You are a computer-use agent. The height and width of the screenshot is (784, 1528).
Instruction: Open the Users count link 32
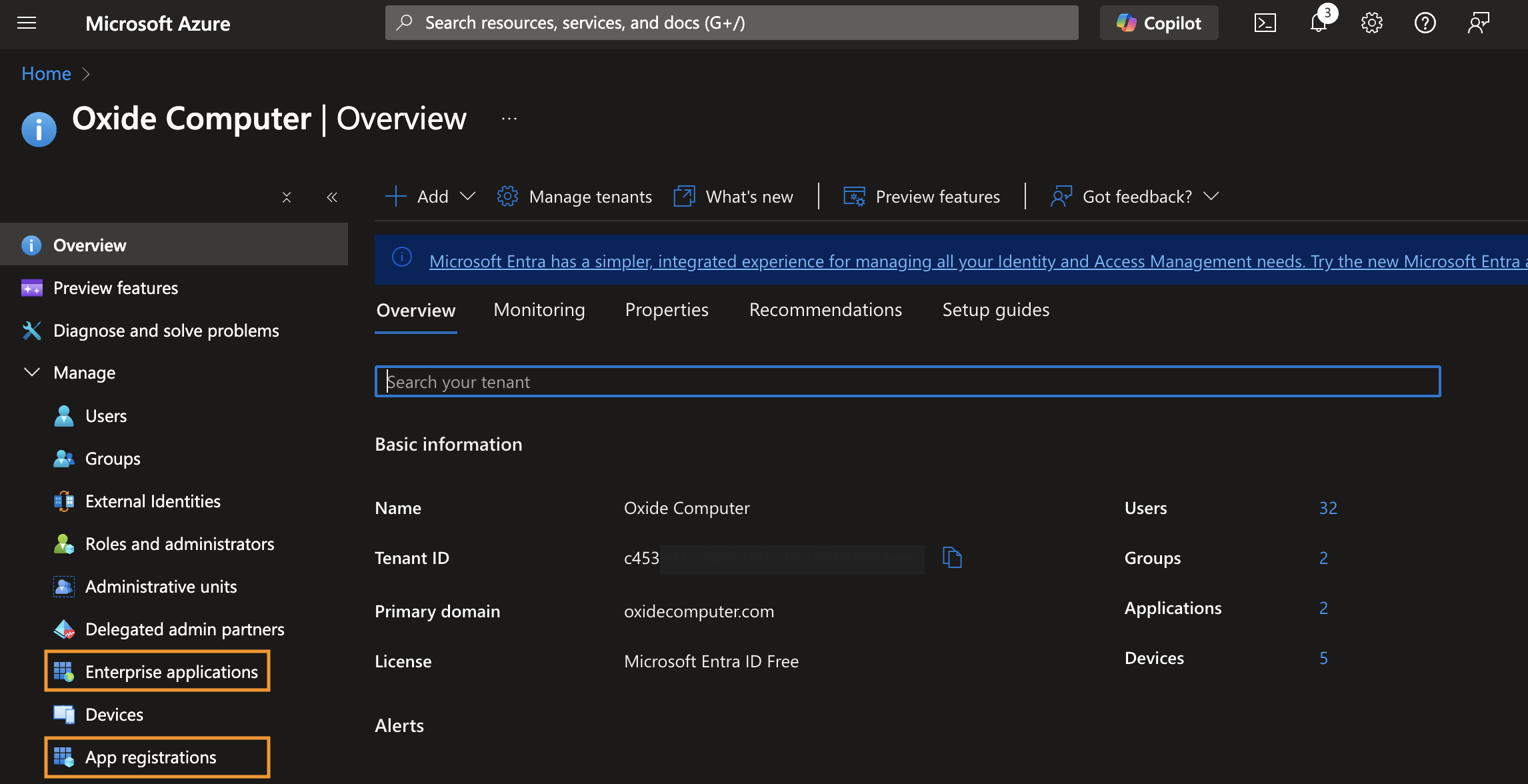[1328, 508]
